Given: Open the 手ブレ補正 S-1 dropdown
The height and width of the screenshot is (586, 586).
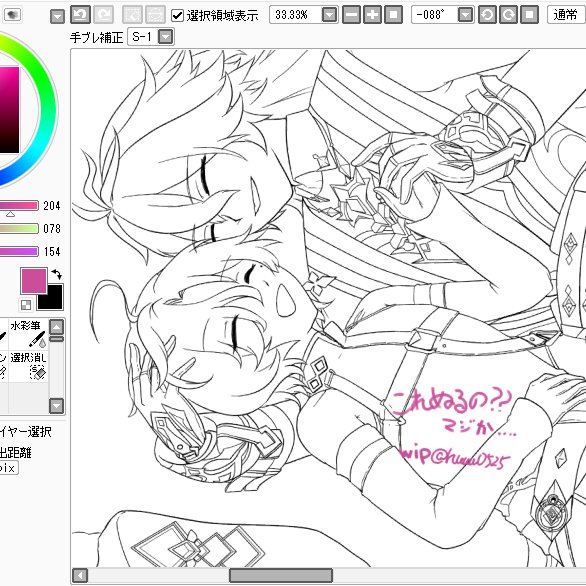Looking at the screenshot, I should [166, 37].
